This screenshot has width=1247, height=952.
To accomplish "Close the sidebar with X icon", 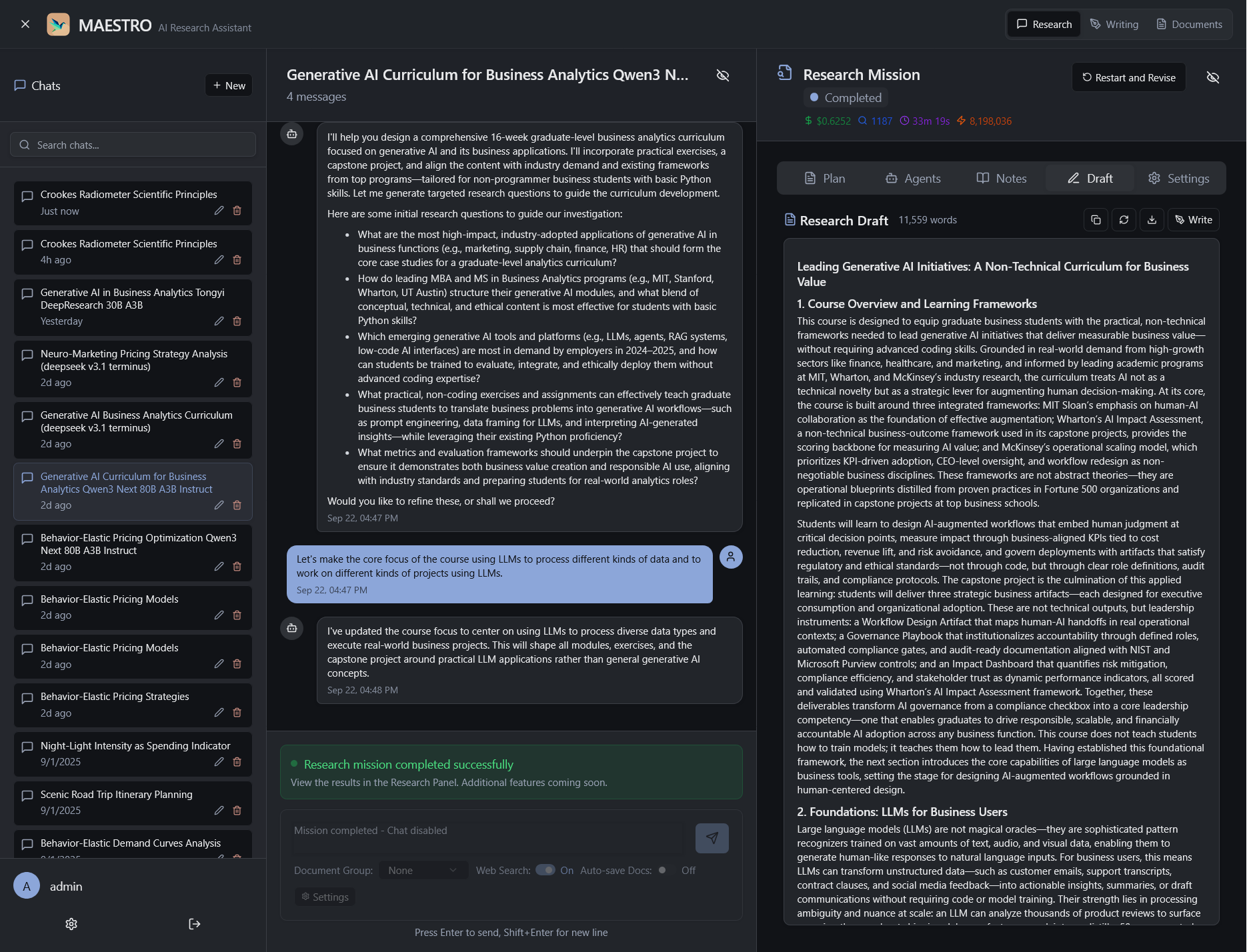I will coord(25,25).
